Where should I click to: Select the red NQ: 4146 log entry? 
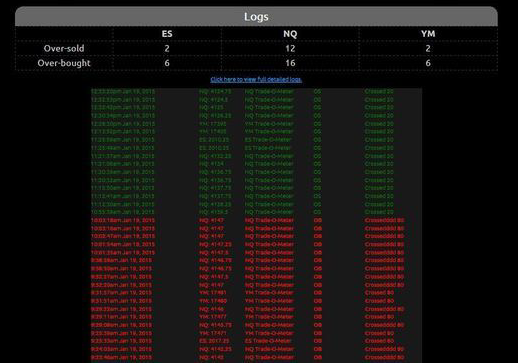[x=247, y=309]
